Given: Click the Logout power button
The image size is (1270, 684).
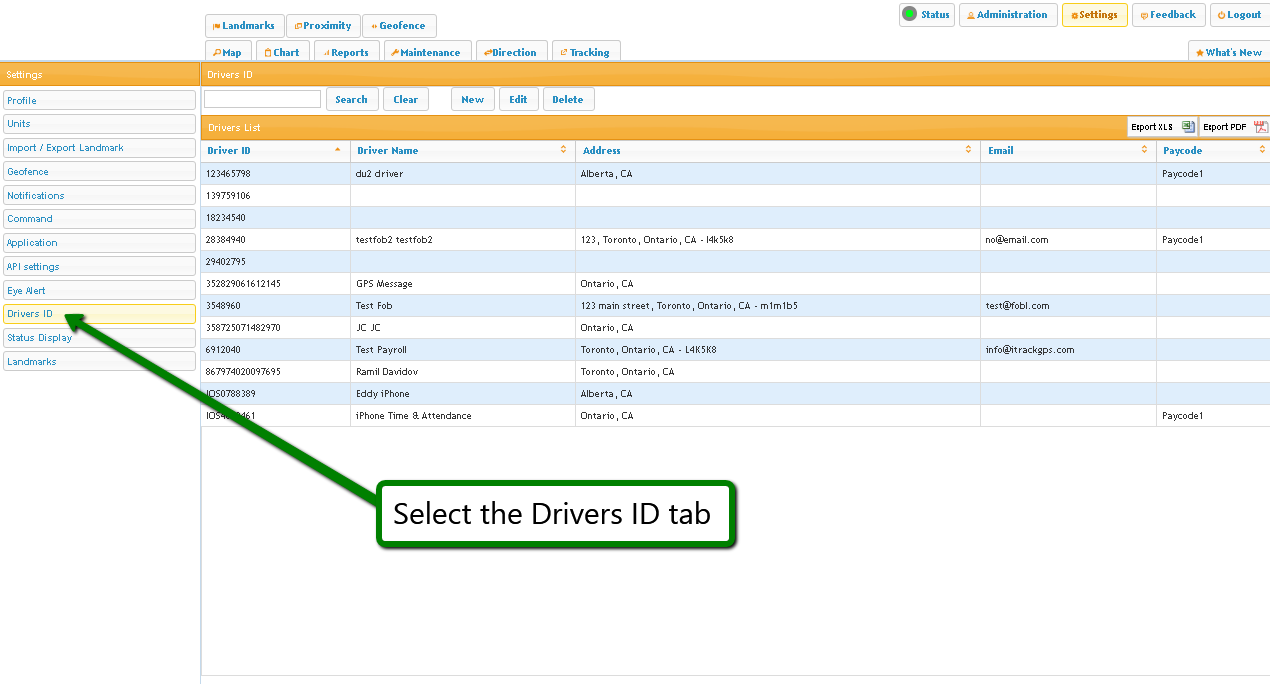Looking at the screenshot, I should [1239, 15].
